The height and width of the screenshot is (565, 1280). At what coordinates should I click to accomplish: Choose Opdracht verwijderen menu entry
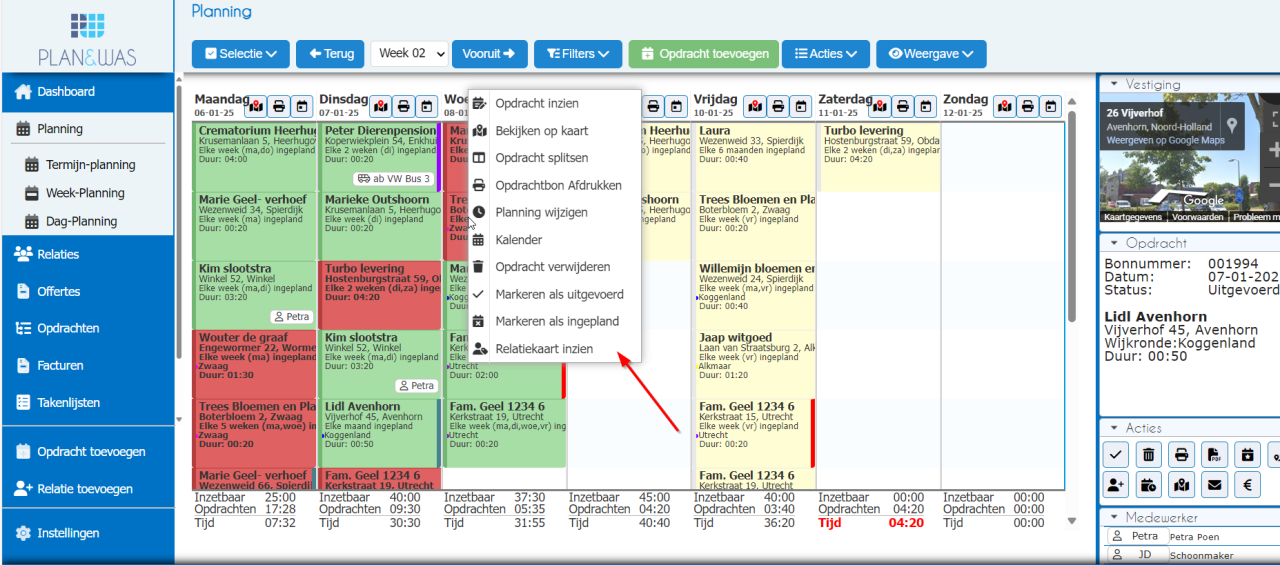554,267
